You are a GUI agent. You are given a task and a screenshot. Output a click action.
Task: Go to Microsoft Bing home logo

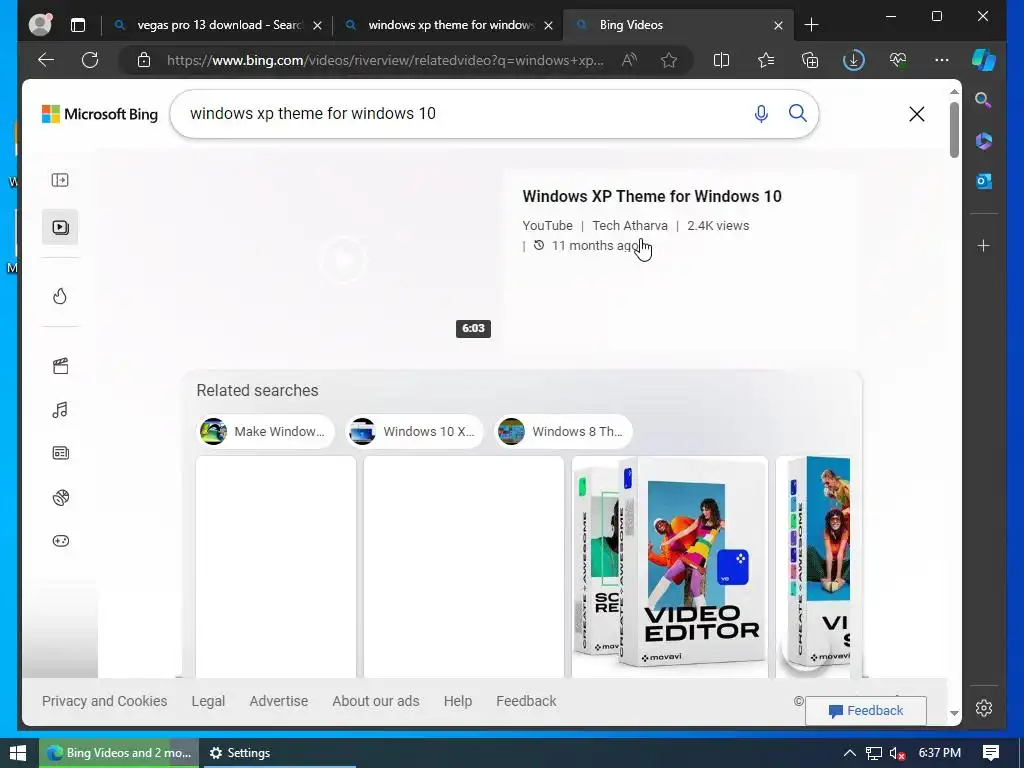(100, 114)
